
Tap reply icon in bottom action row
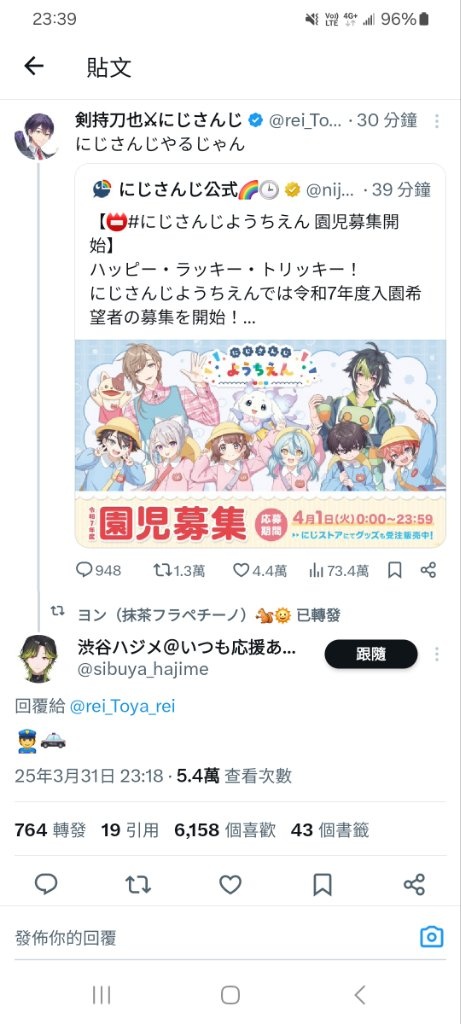pyautogui.click(x=46, y=884)
